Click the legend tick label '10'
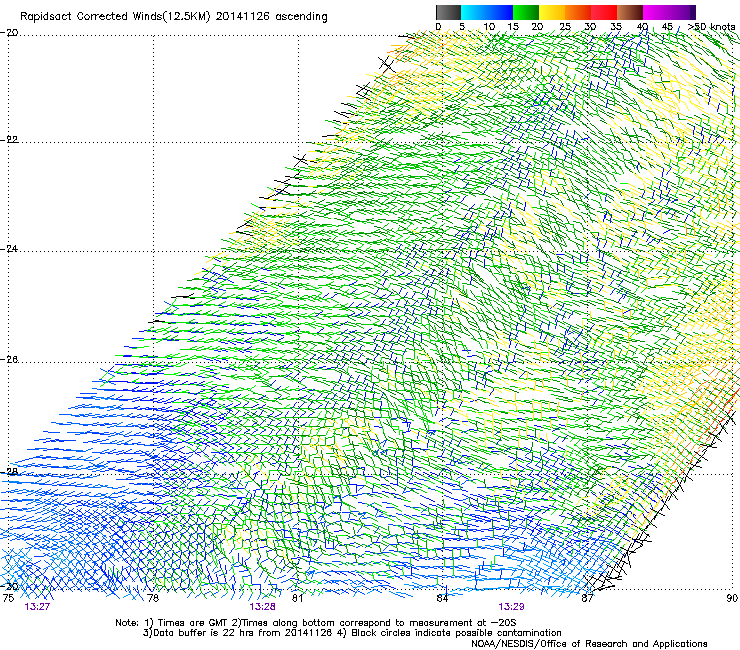Screen dimensions: 740x650 [x=489, y=27]
